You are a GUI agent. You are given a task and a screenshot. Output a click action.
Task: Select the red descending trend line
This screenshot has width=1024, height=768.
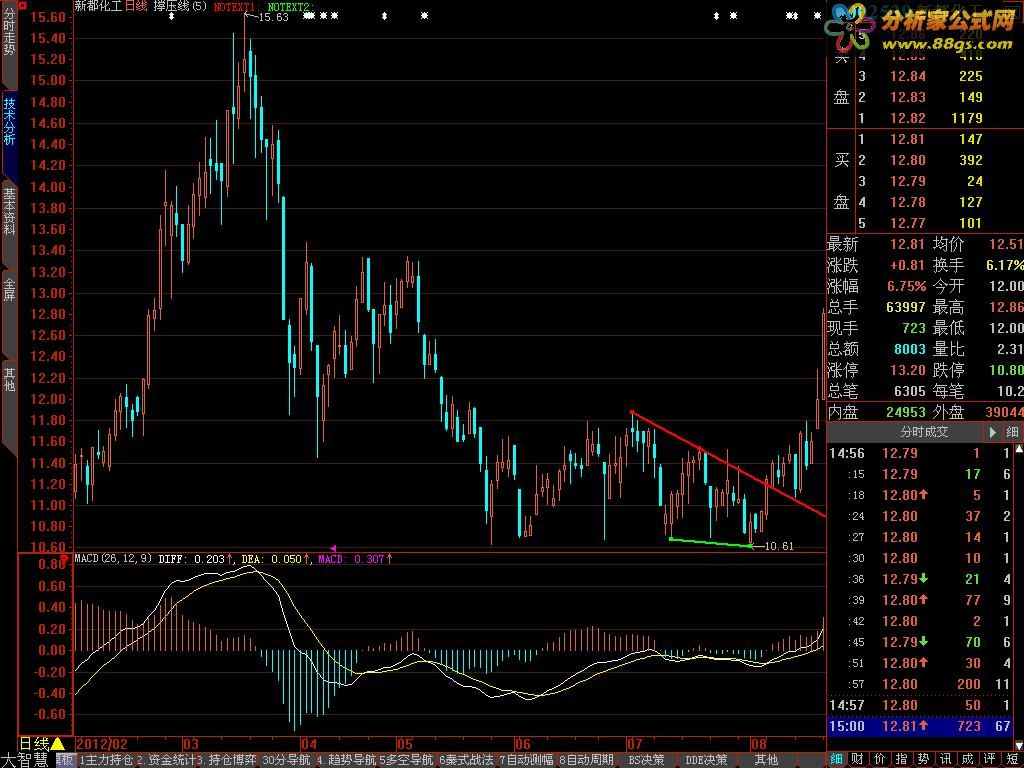[x=728, y=464]
